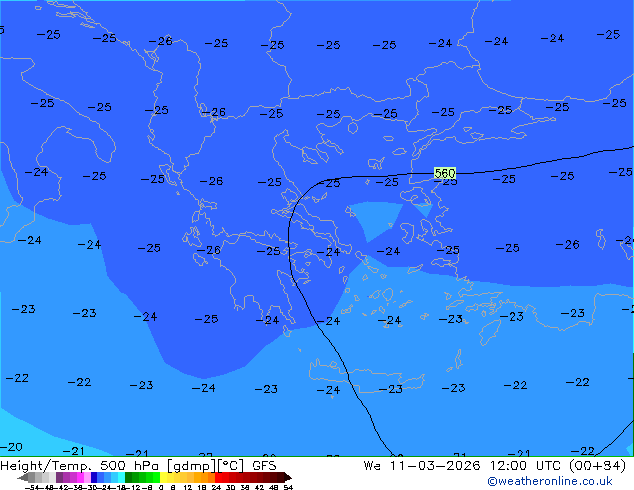Click the 560 height contour label

445,174
